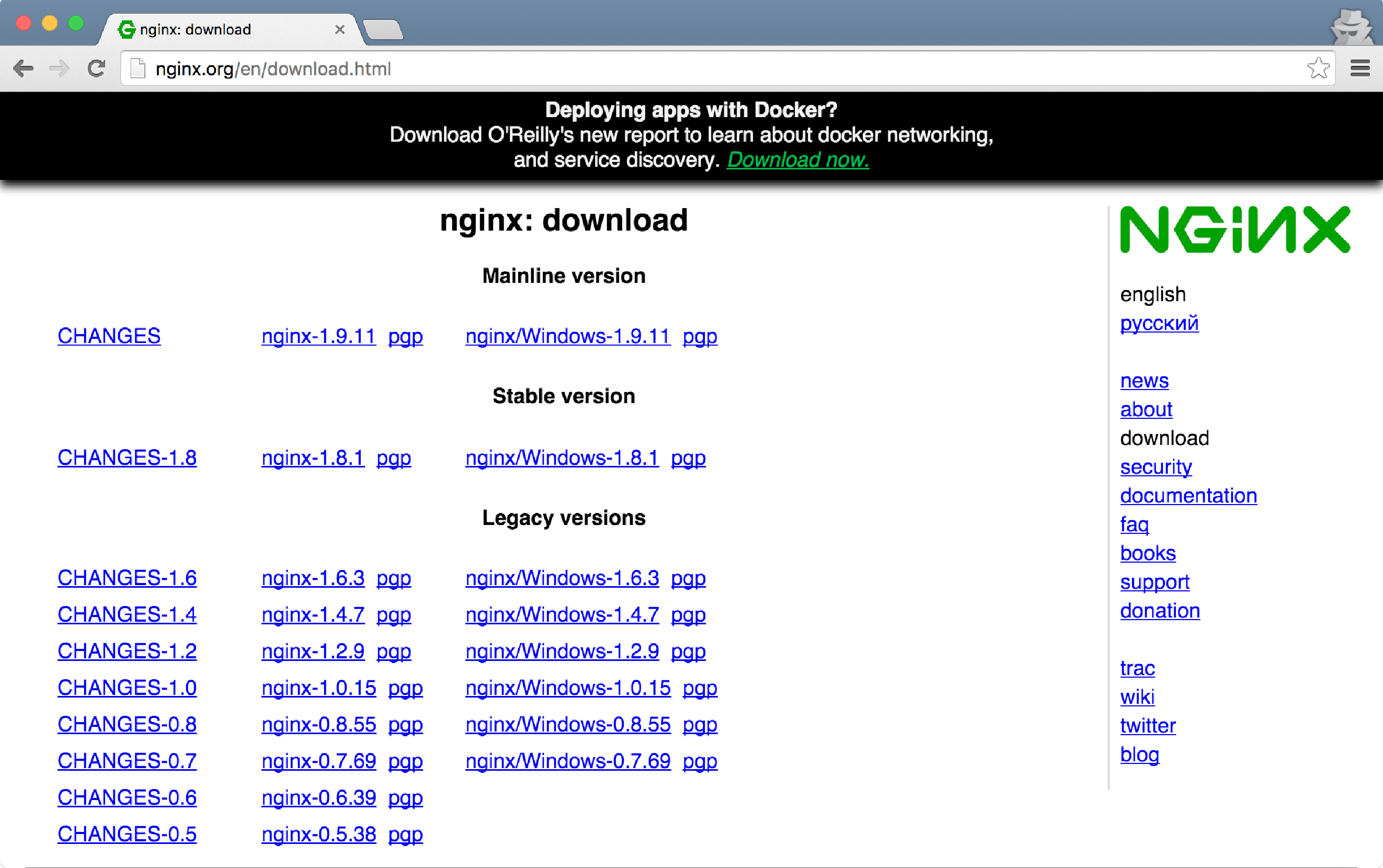
Task: Open the CHANGES-1.0 link
Action: tap(127, 688)
